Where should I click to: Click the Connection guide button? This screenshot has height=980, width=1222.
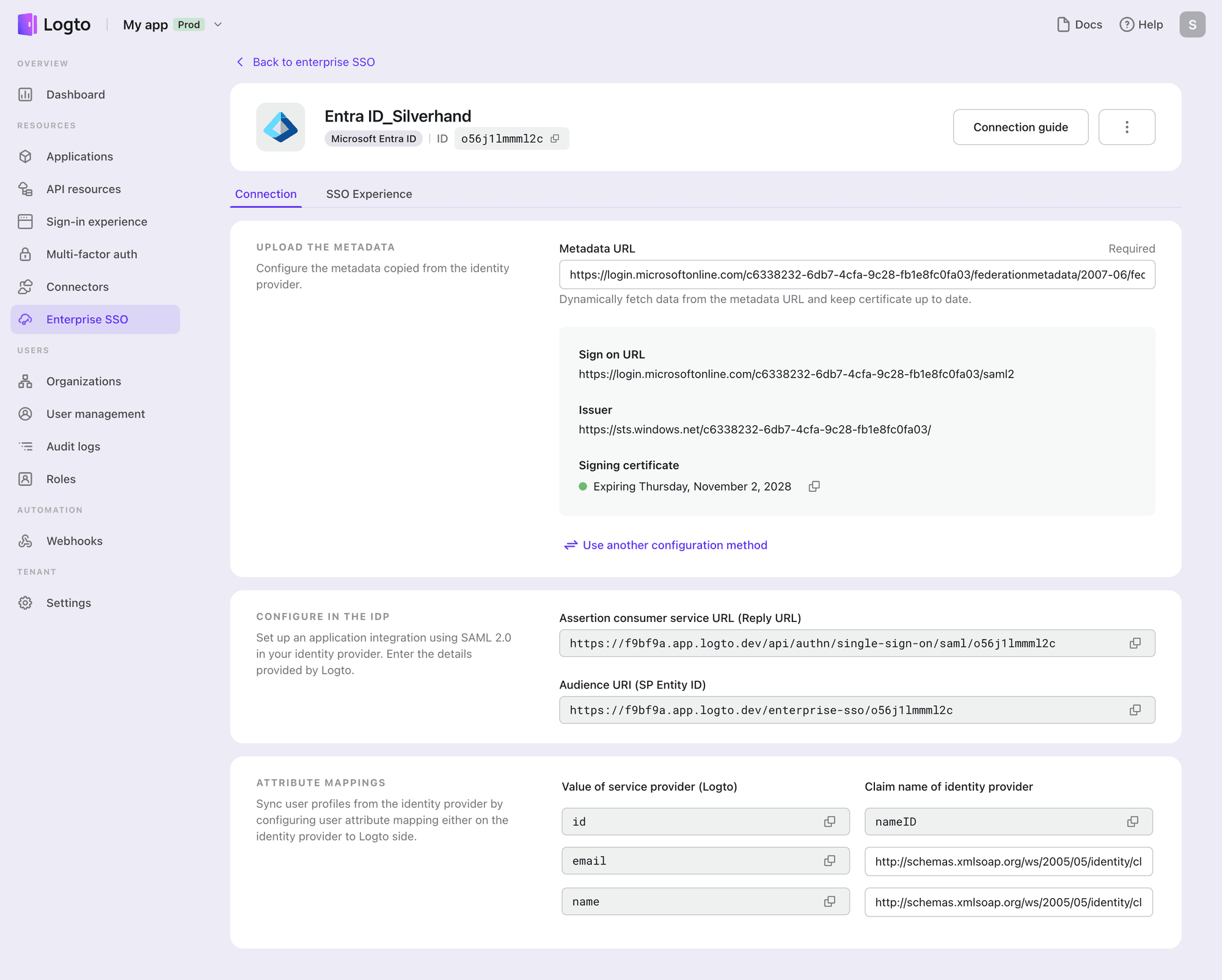1020,127
